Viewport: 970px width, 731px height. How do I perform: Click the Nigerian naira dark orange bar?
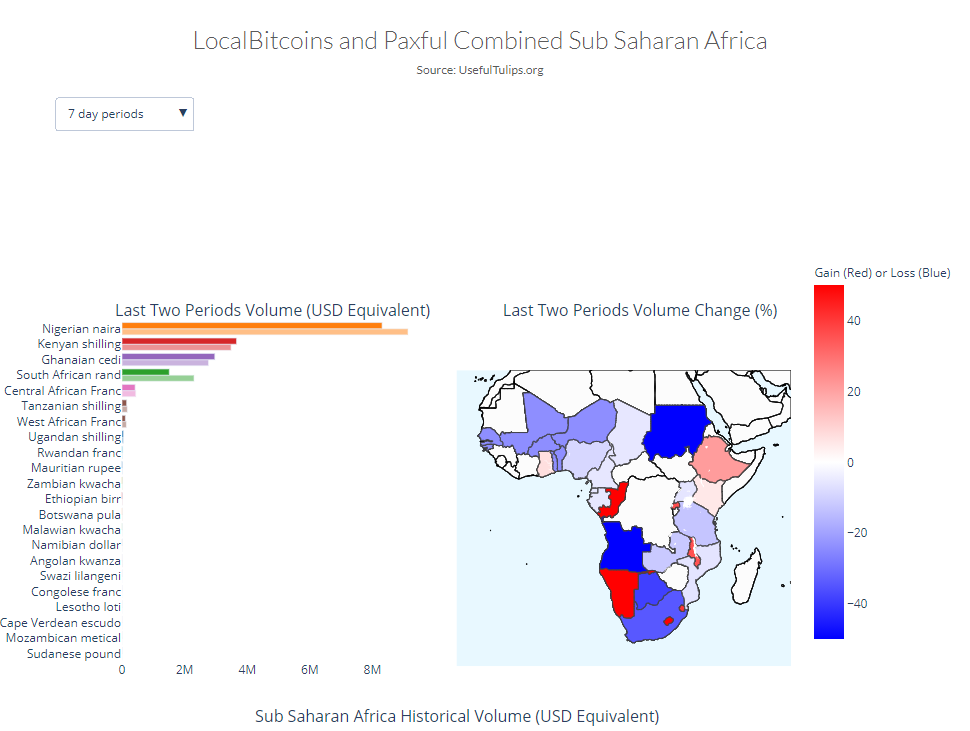[252, 325]
